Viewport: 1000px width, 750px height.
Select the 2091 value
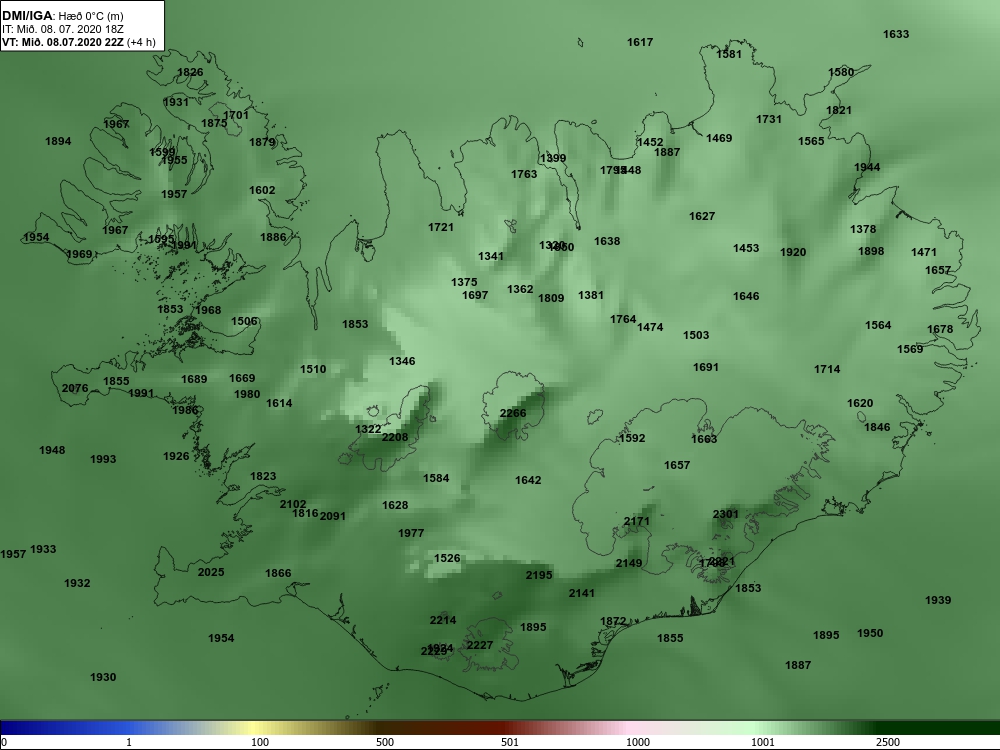pos(332,517)
